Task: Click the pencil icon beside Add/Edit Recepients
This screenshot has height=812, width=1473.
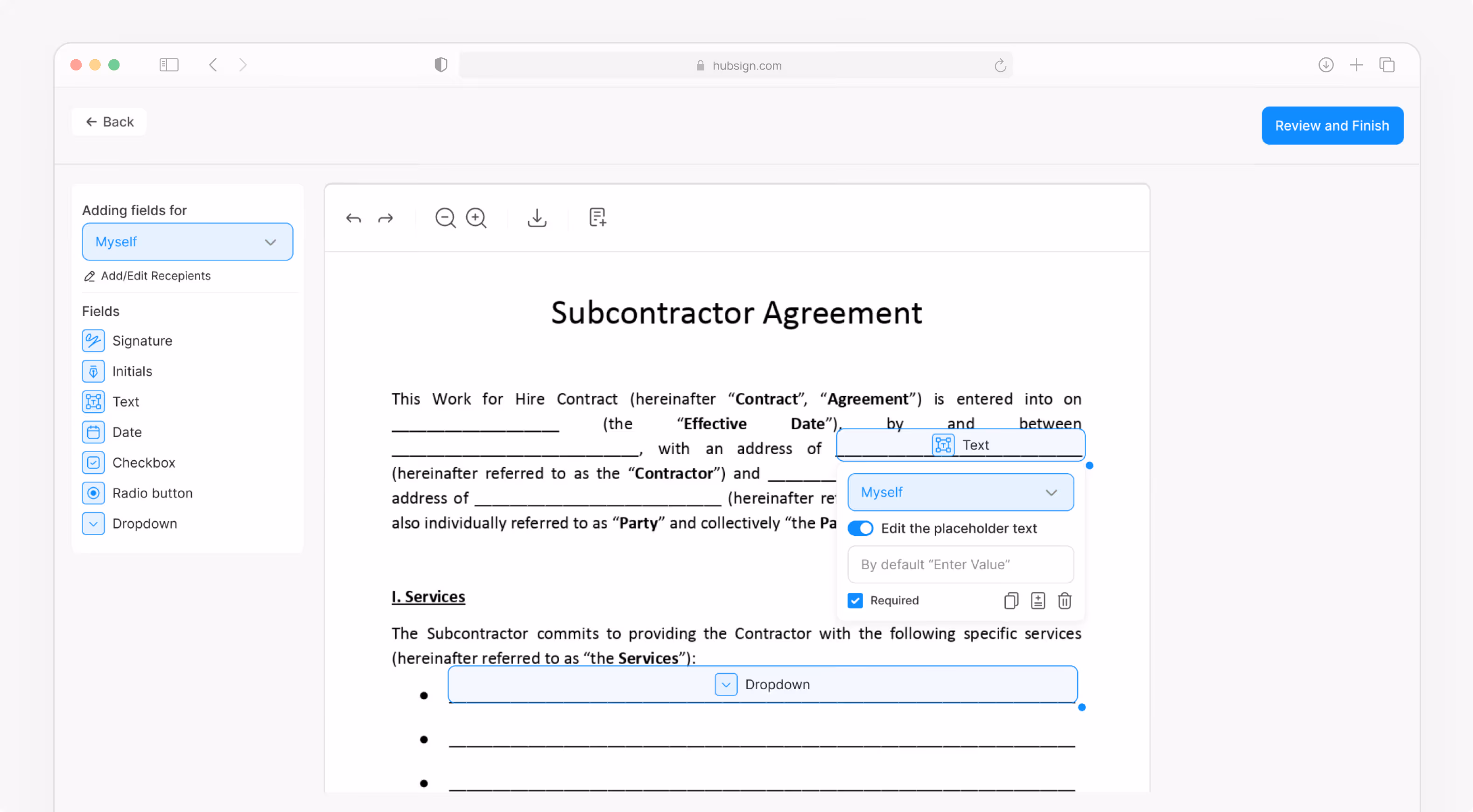Action: [x=89, y=276]
